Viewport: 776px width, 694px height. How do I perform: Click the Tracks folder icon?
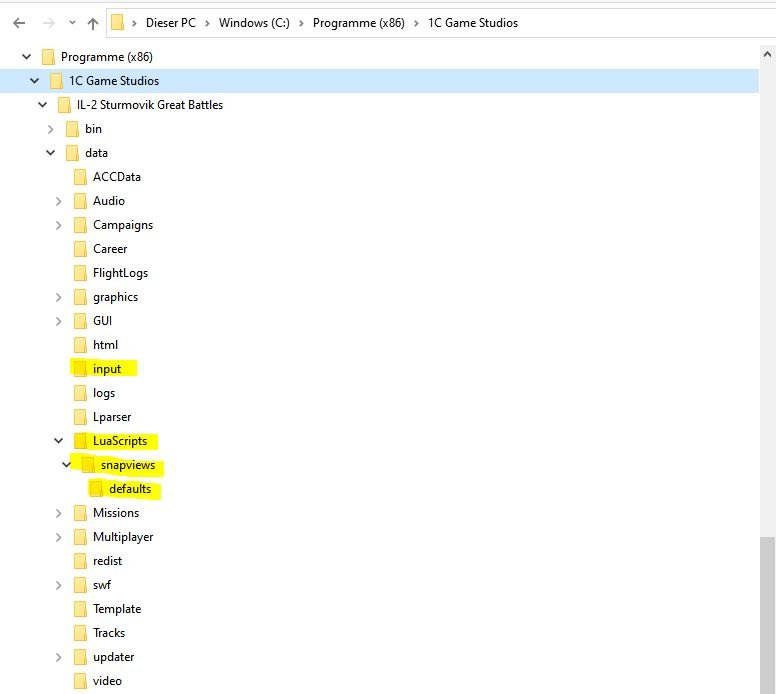pos(80,633)
